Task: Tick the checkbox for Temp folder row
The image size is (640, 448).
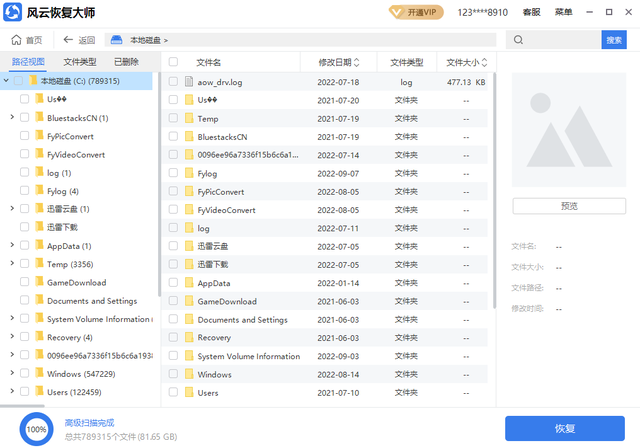Action: pos(173,118)
